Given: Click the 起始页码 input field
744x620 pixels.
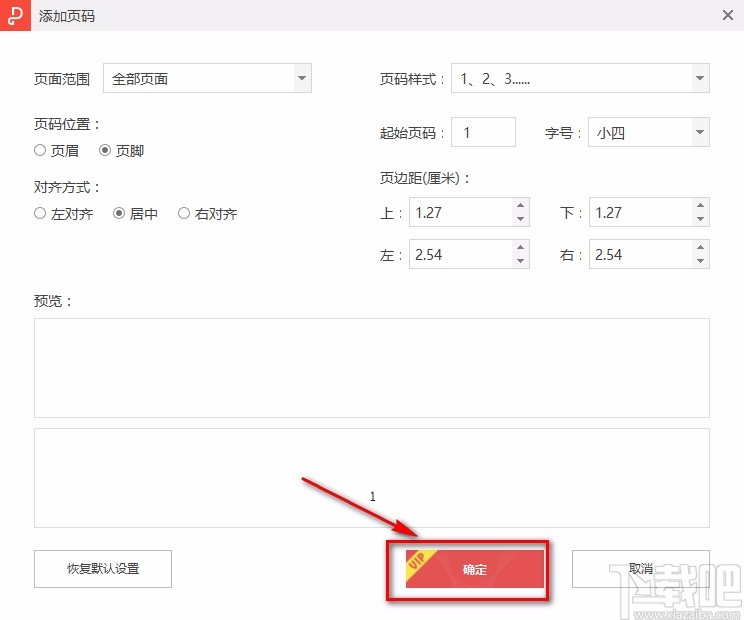Looking at the screenshot, I should (x=483, y=133).
